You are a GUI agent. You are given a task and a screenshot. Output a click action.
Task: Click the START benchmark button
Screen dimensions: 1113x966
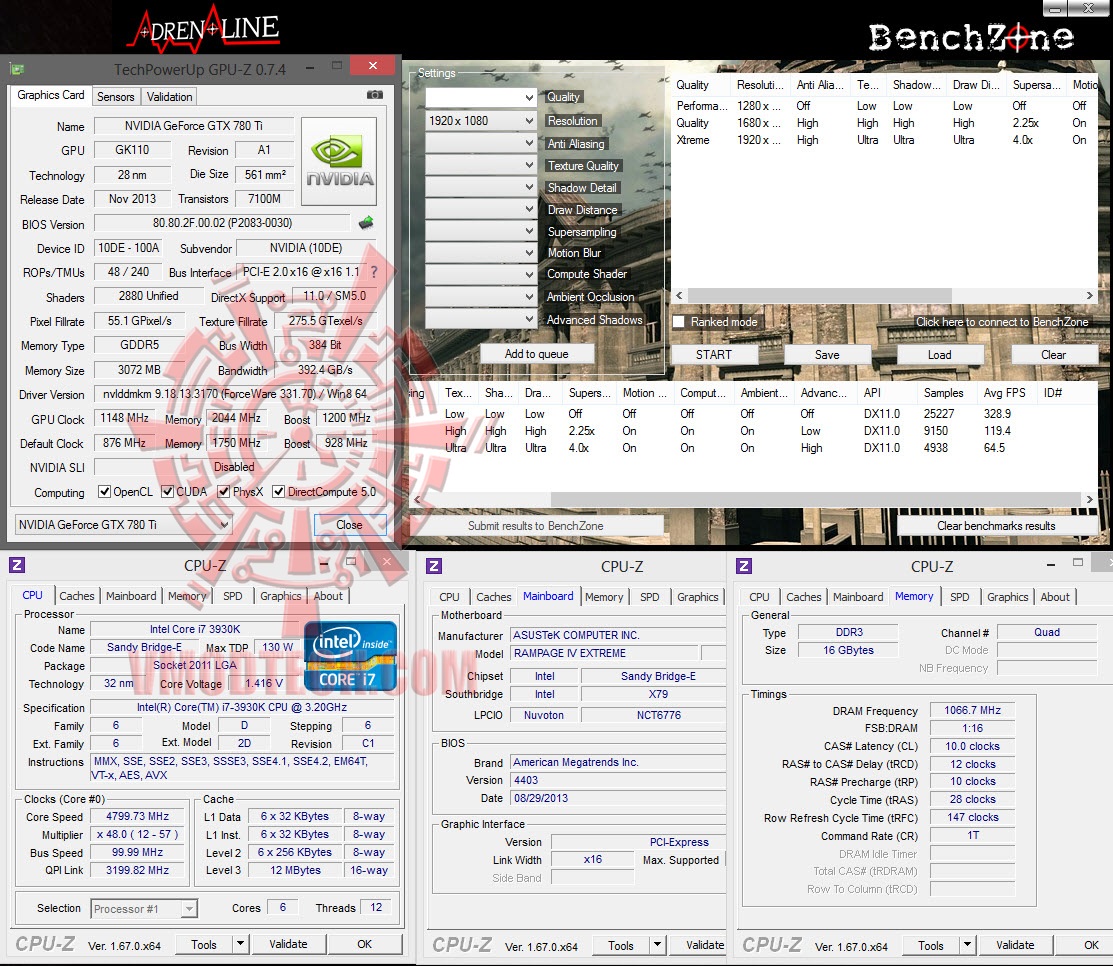(x=713, y=354)
